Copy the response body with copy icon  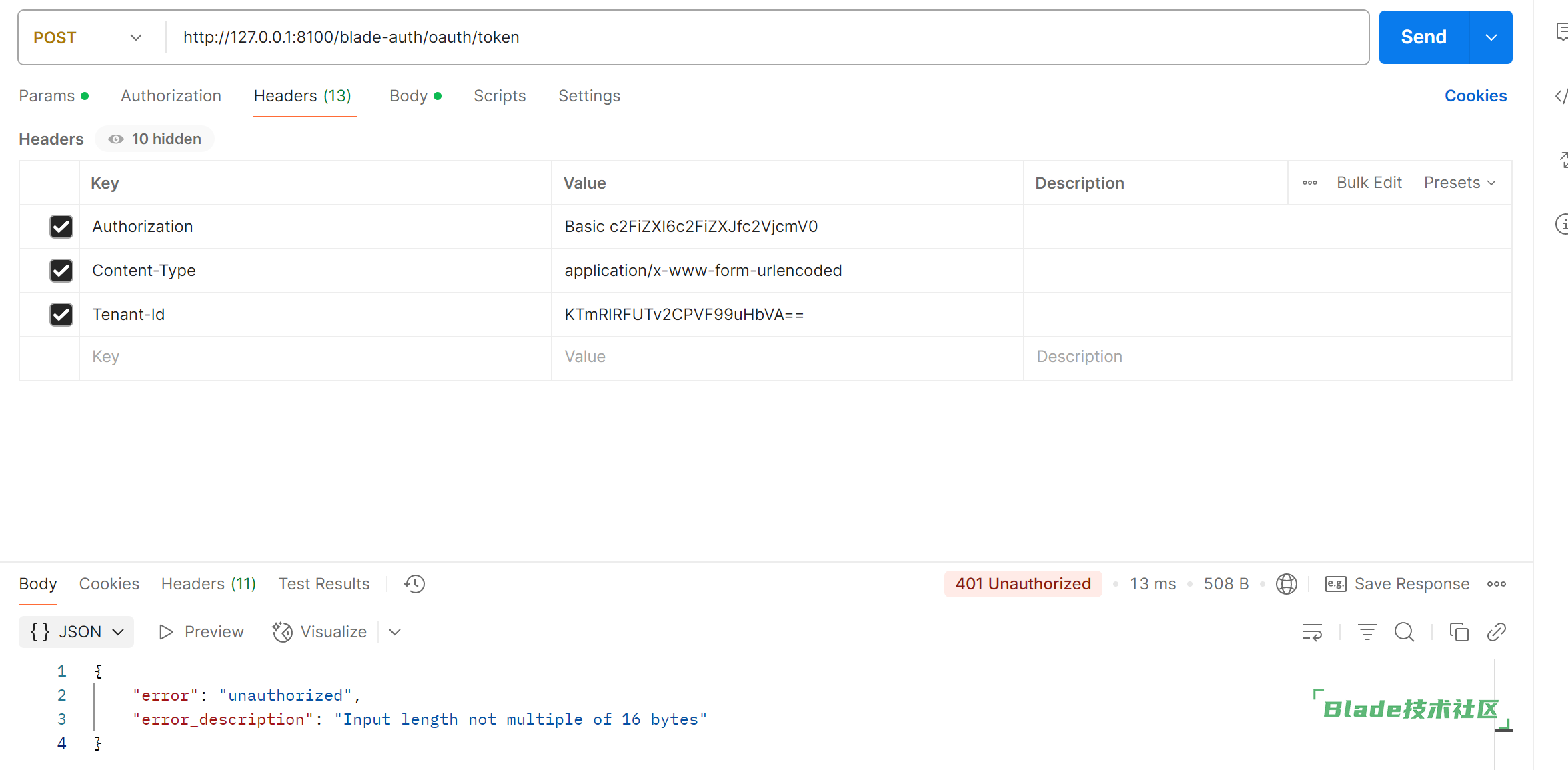click(1459, 632)
